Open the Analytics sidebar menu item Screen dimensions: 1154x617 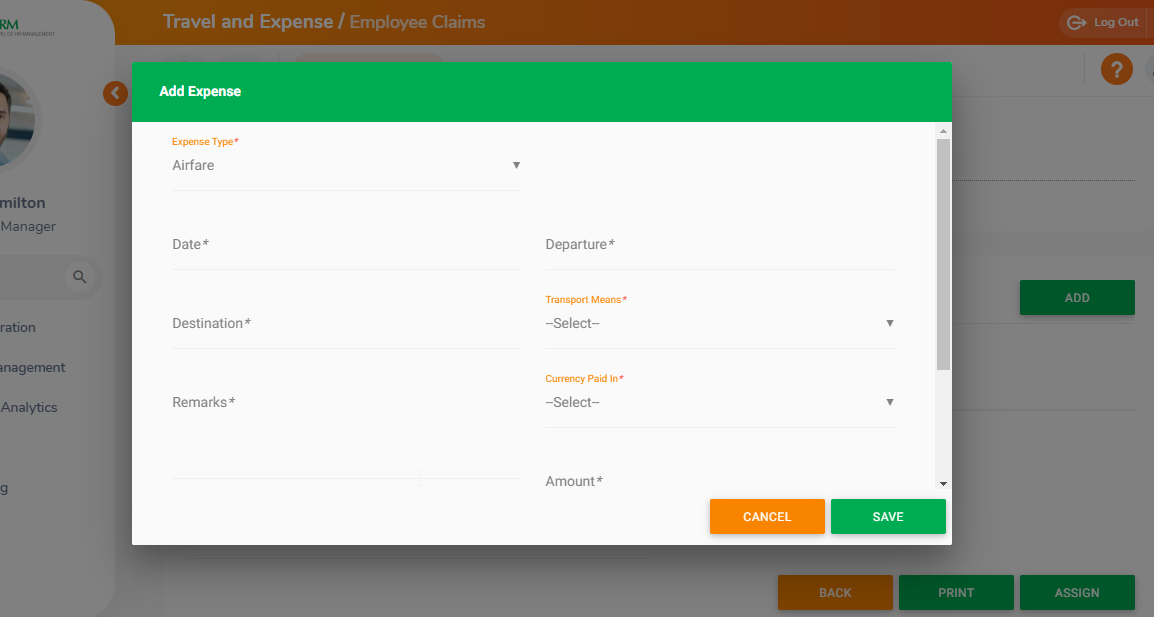(x=29, y=407)
